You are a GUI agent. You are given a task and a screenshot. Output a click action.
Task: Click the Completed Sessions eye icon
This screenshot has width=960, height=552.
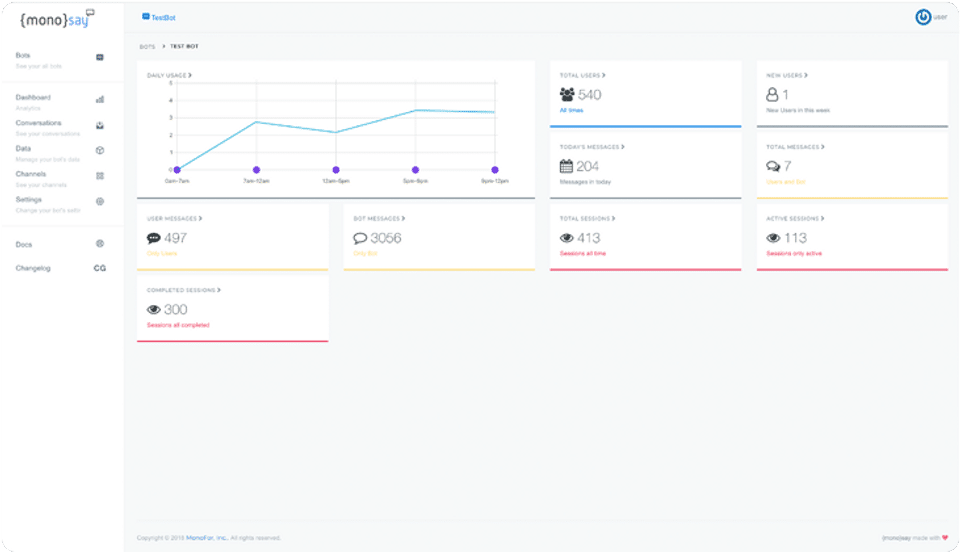tap(154, 310)
